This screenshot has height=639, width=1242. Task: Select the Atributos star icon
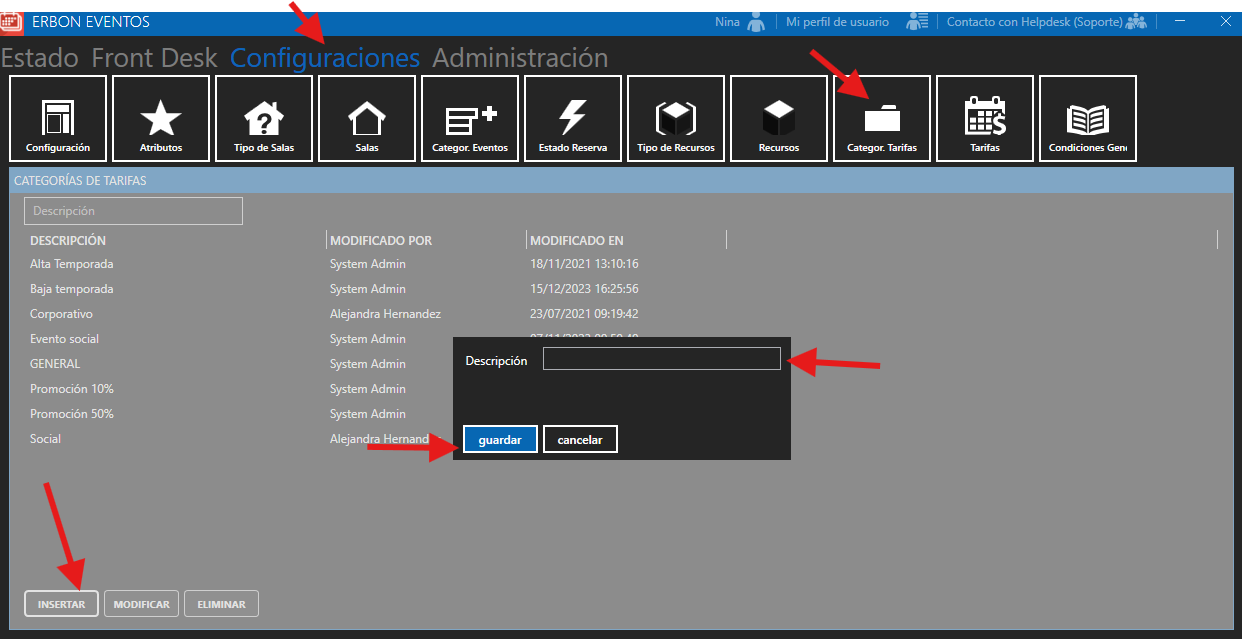pyautogui.click(x=161, y=118)
